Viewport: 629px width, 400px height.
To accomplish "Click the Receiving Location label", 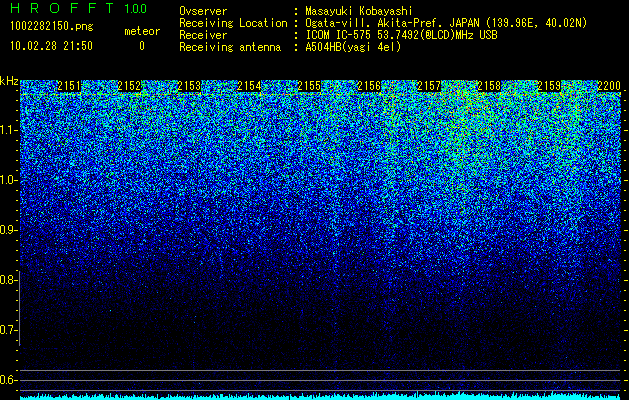I will pyautogui.click(x=233, y=23).
